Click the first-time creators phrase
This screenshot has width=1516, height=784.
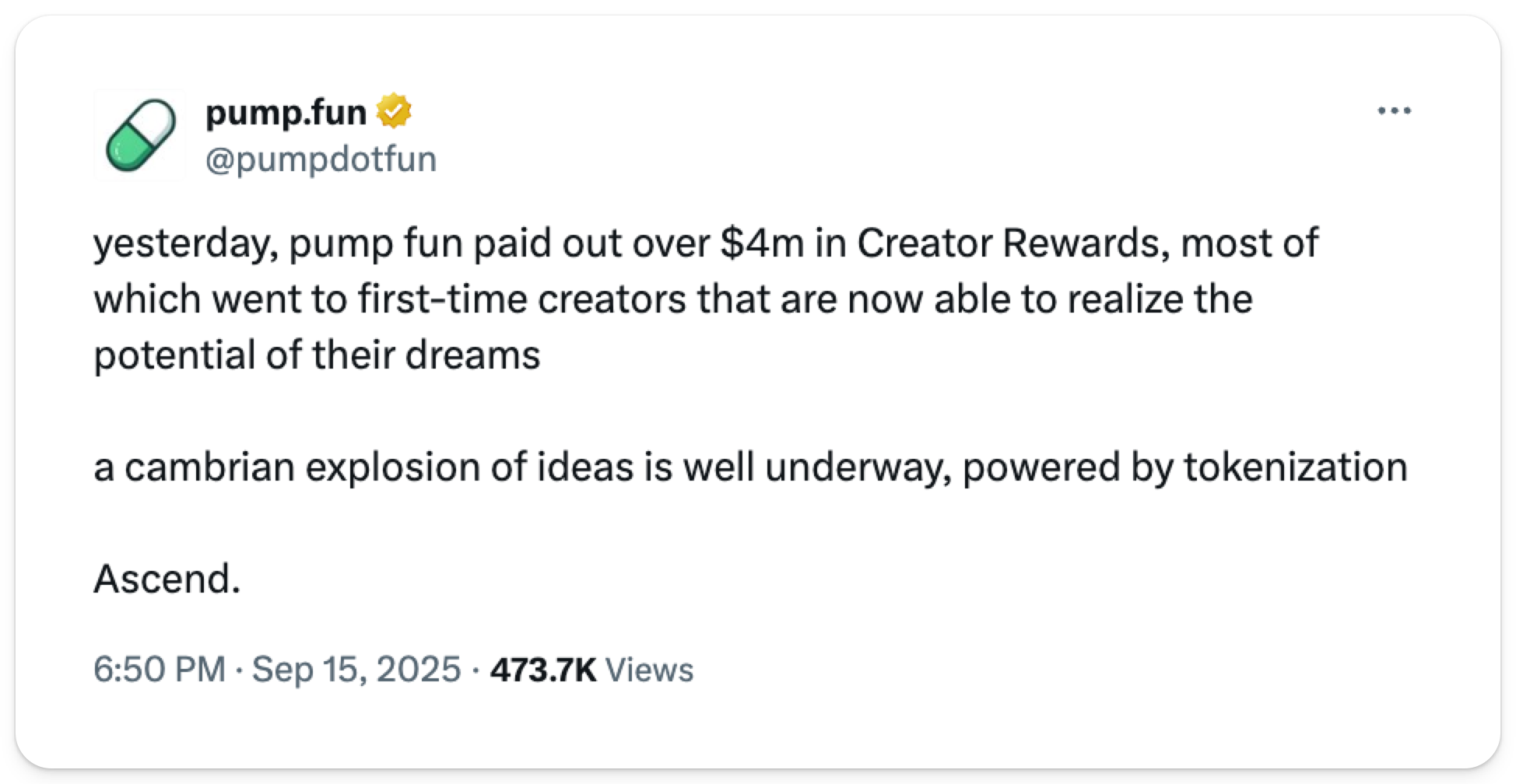[523, 299]
